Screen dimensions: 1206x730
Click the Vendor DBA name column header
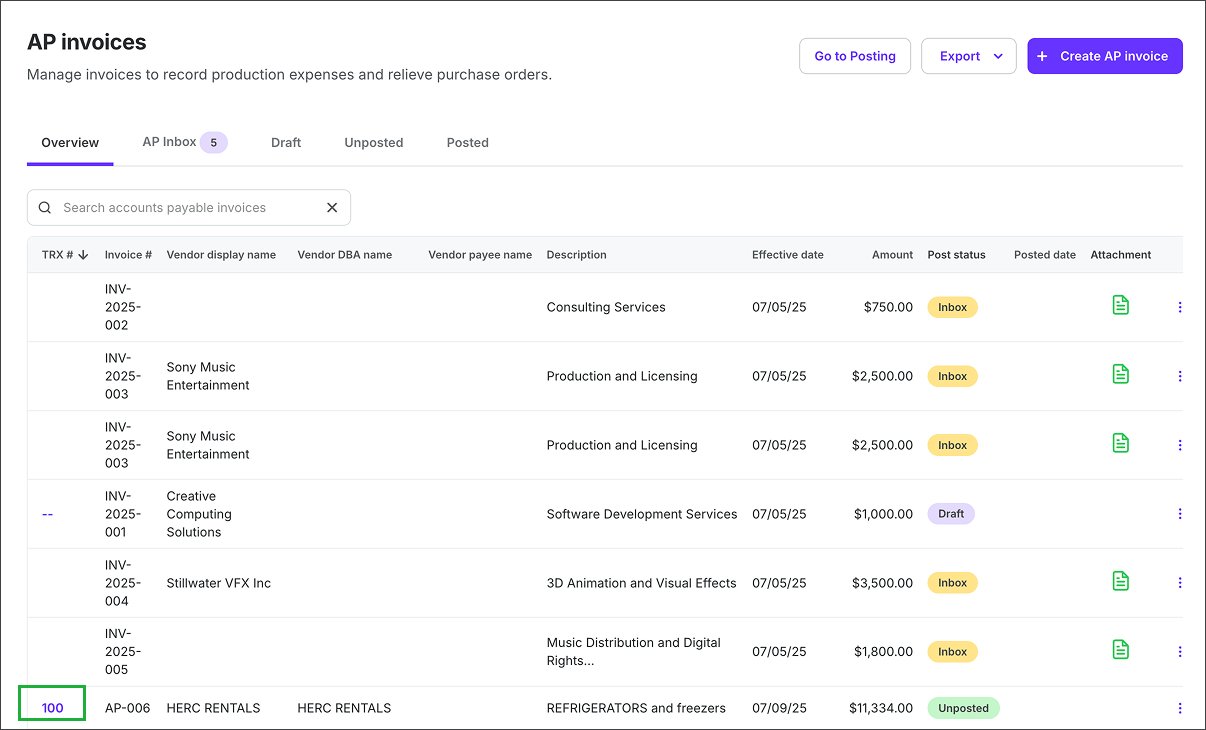(x=345, y=255)
